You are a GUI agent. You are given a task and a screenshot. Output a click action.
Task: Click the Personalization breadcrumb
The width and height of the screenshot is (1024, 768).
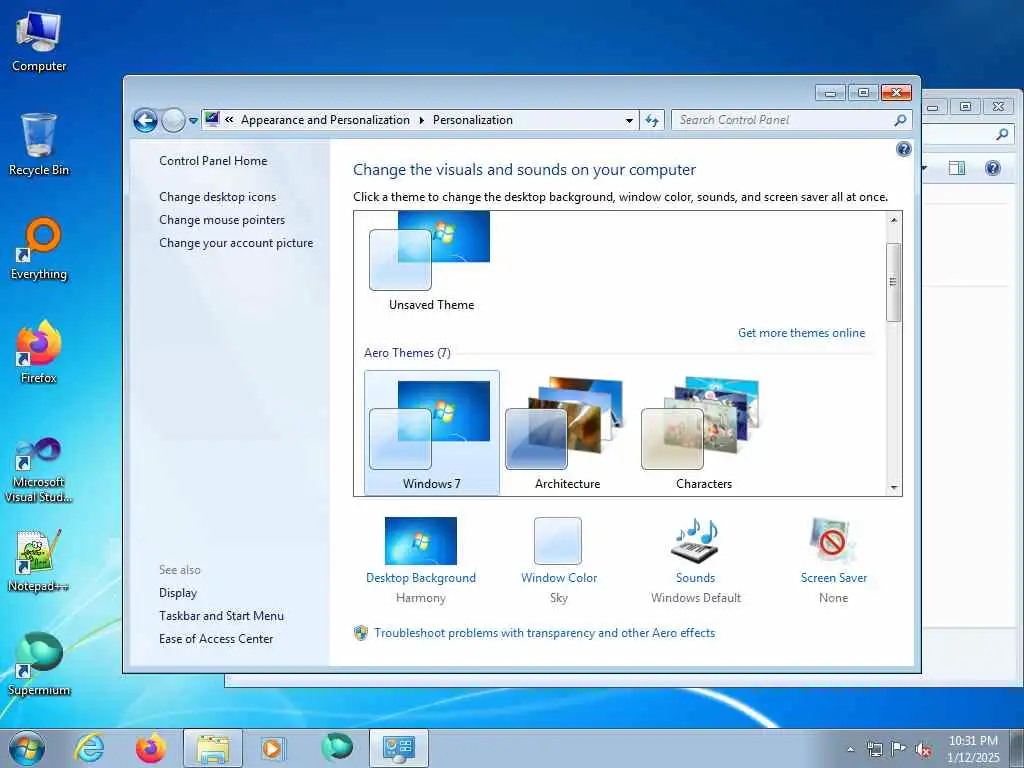[x=473, y=120]
